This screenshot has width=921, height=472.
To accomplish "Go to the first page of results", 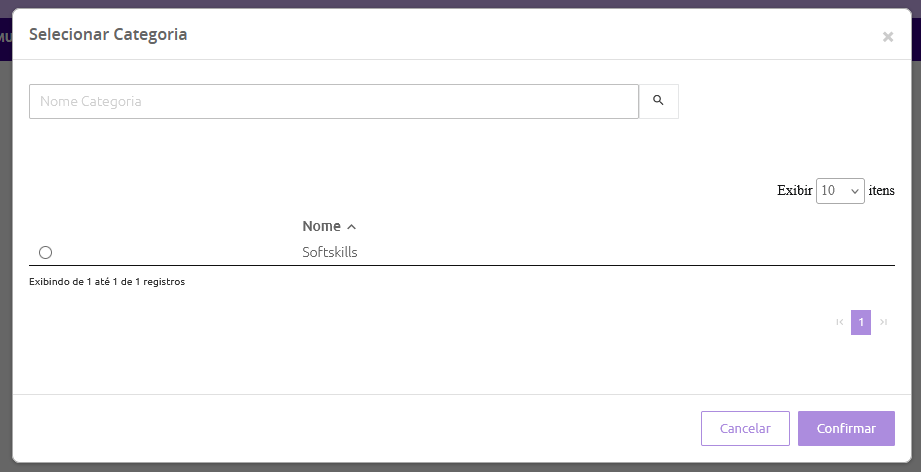I will [x=839, y=322].
